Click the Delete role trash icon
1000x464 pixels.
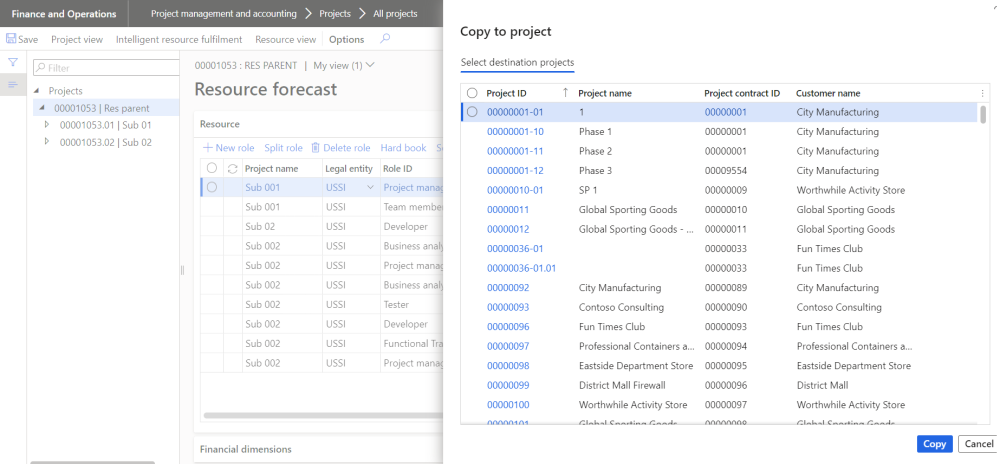click(x=315, y=148)
